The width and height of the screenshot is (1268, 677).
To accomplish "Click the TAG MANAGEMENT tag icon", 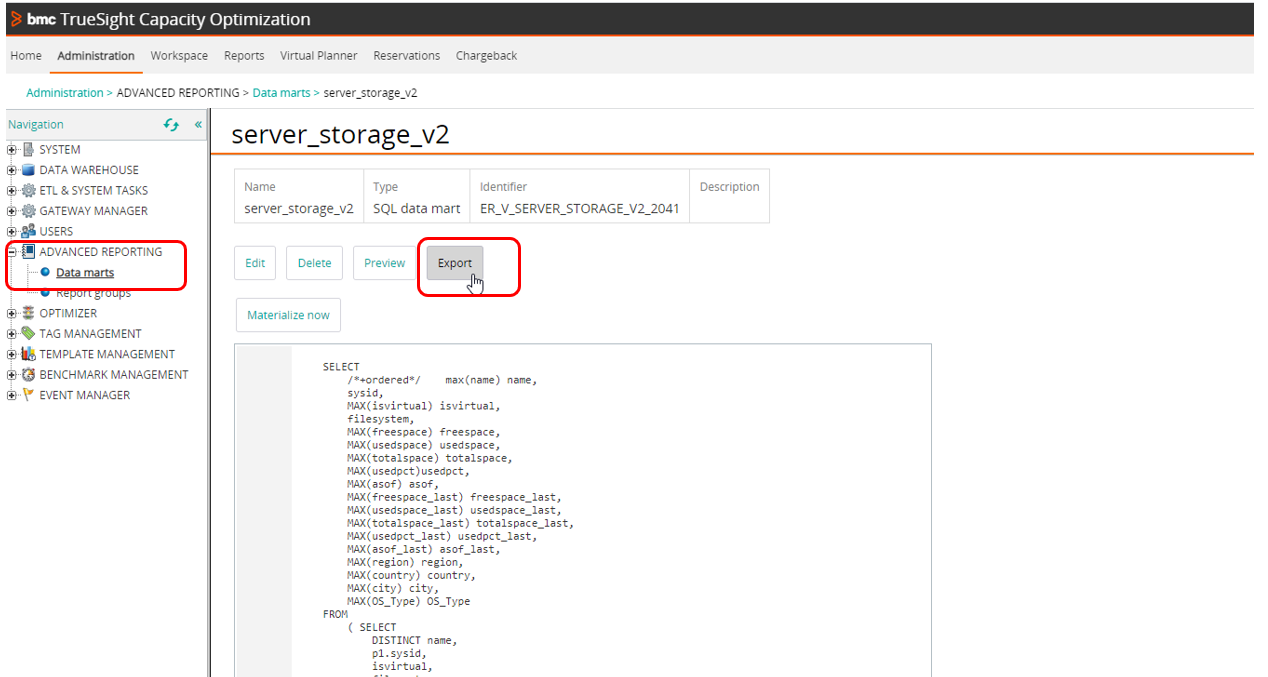I will point(29,334).
